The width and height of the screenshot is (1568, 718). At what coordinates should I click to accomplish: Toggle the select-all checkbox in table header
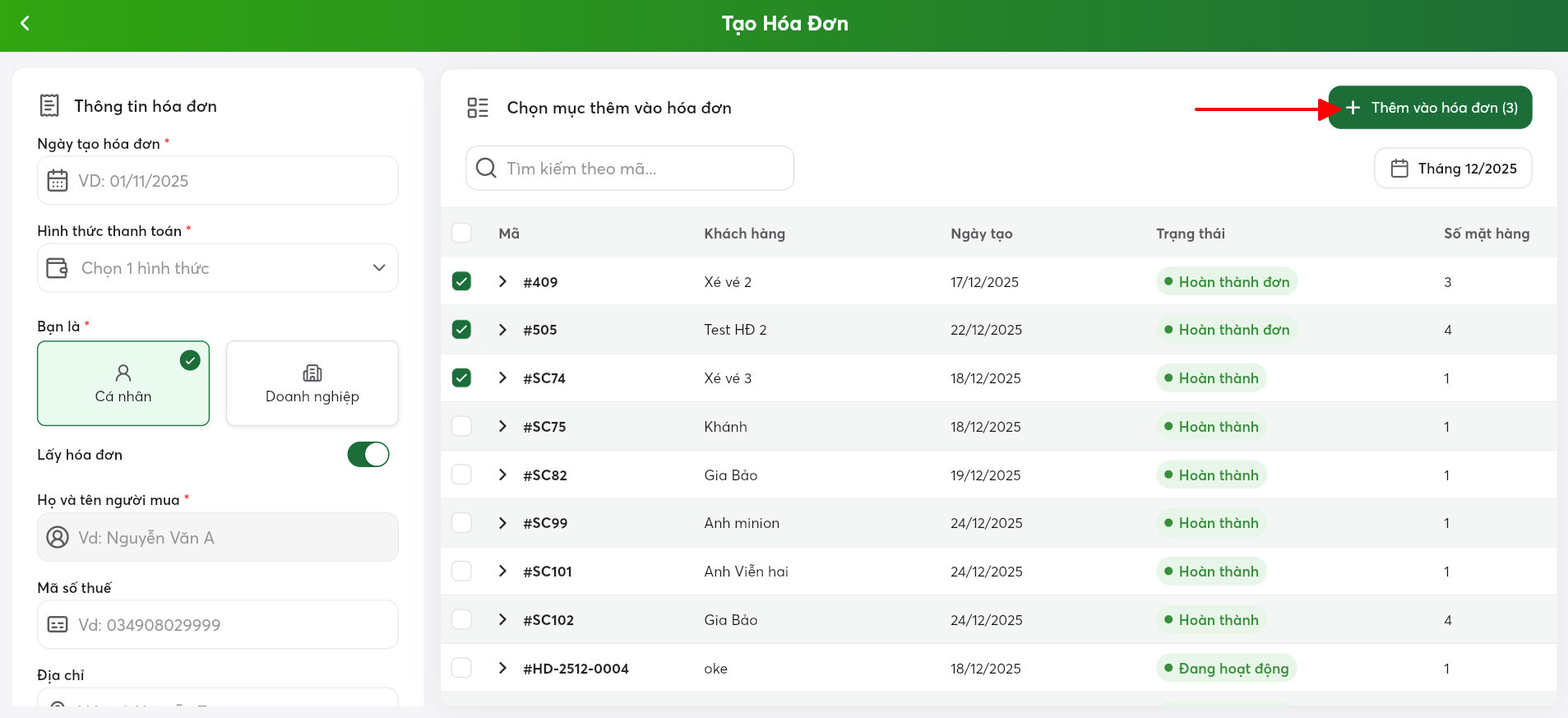462,233
